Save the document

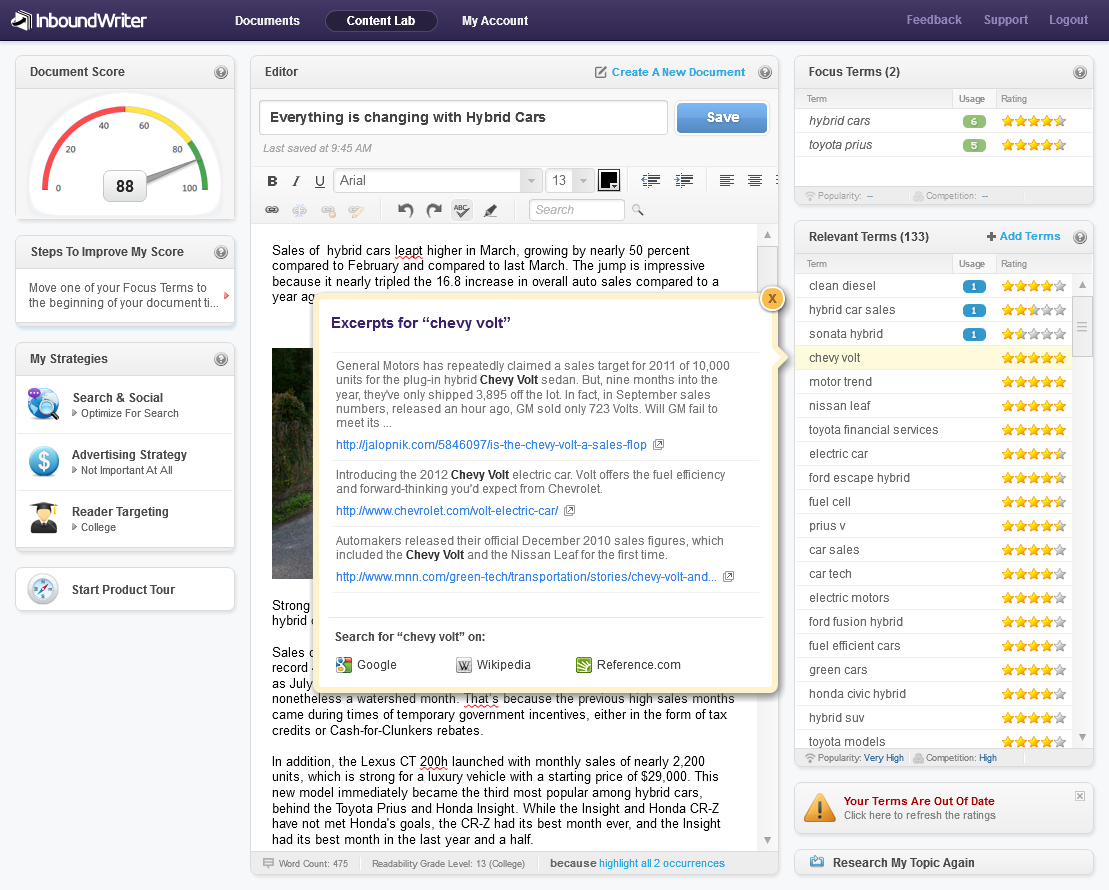721,117
